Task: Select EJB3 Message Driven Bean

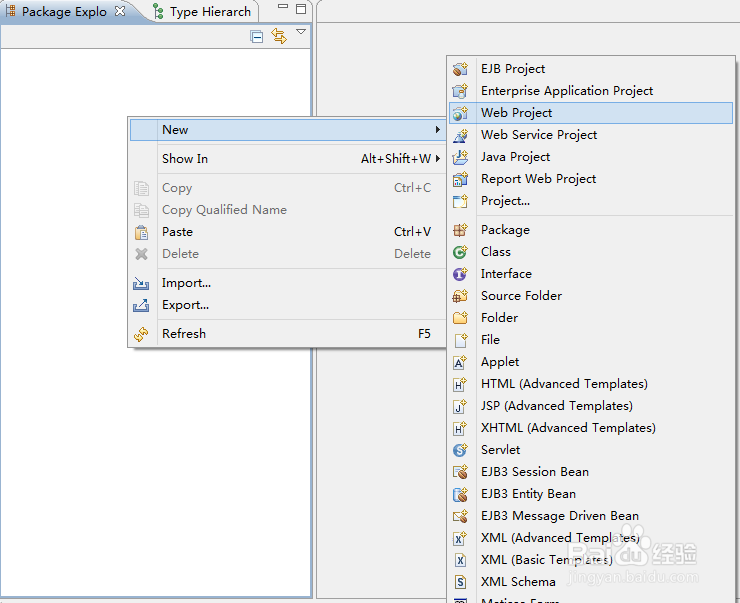Action: tap(591, 516)
